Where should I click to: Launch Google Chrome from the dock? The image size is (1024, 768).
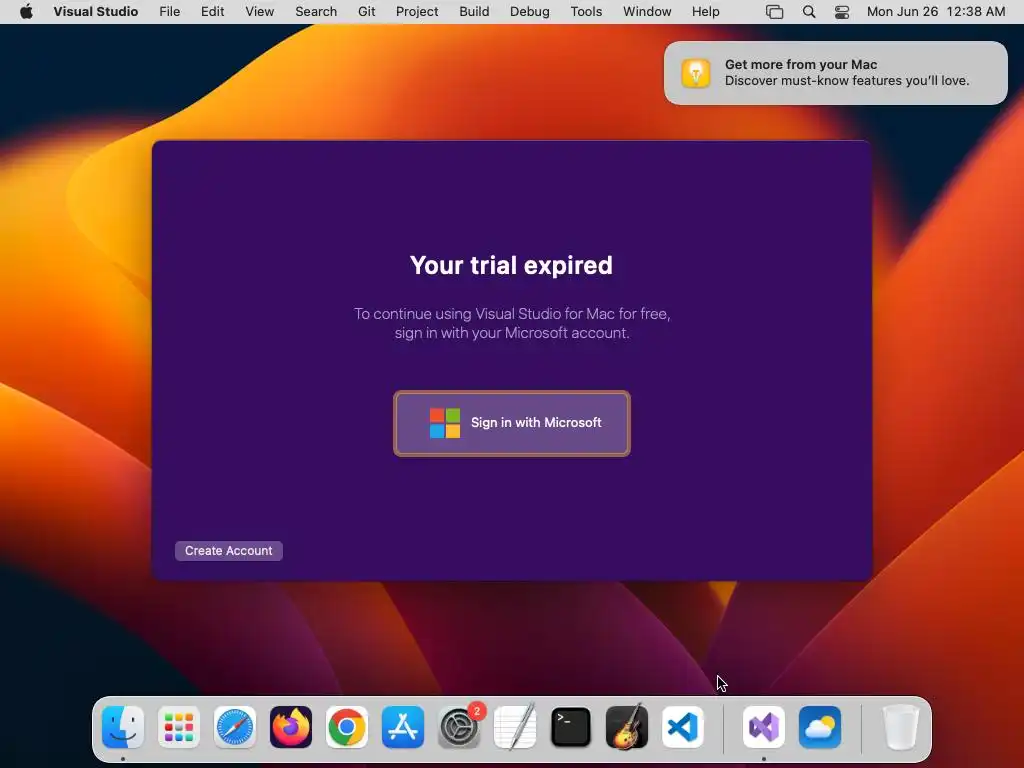coord(347,727)
